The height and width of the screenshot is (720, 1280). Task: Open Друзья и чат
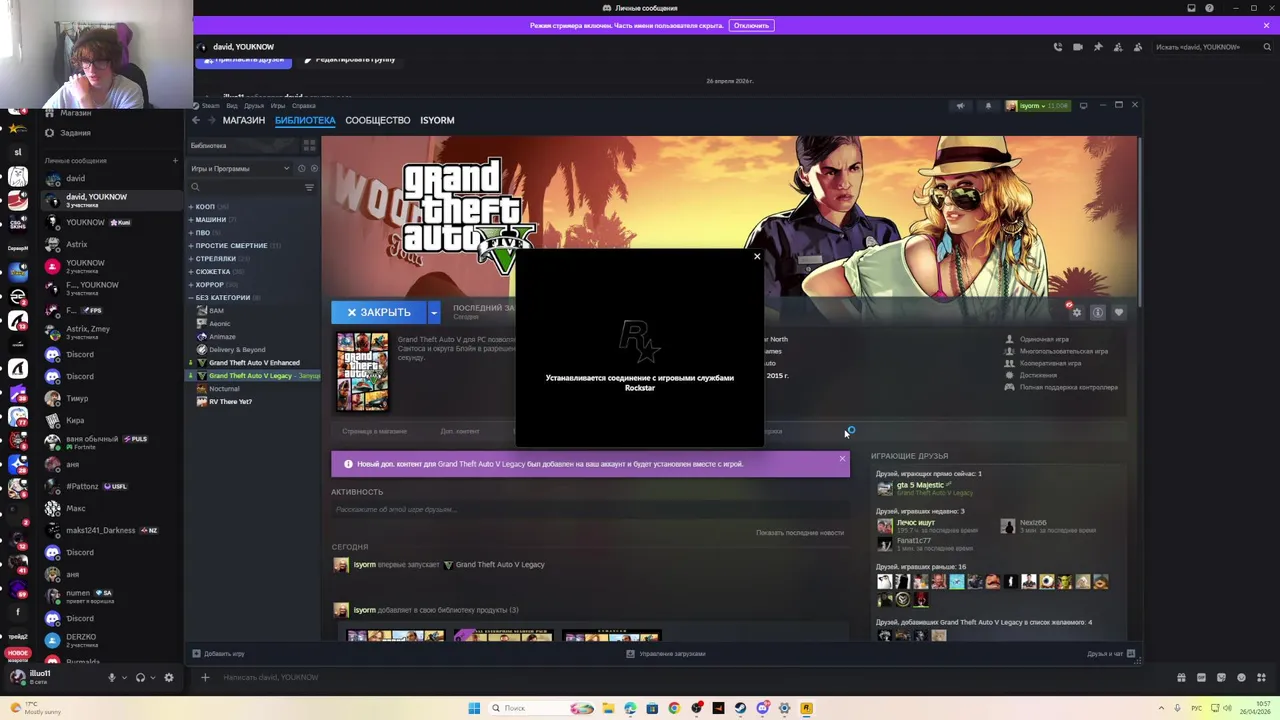pos(1111,654)
